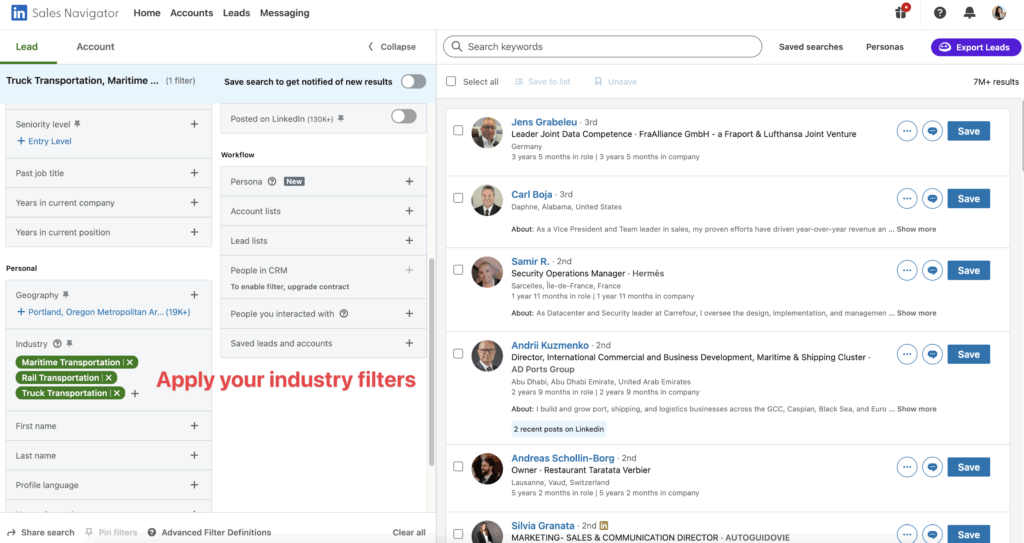The image size is (1024, 543).
Task: Switch to the Account tab
Action: (x=95, y=47)
